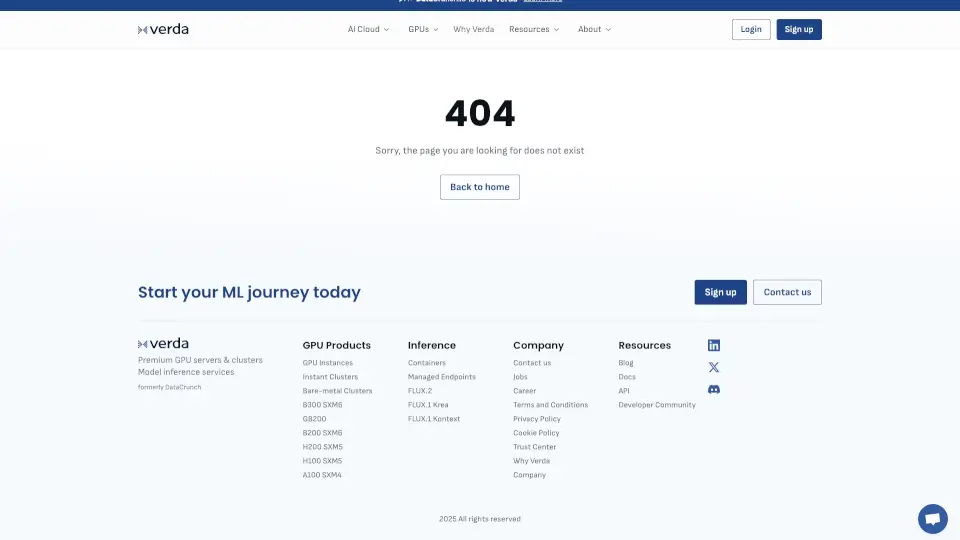
Task: Visit the Developer Community link
Action: click(656, 405)
